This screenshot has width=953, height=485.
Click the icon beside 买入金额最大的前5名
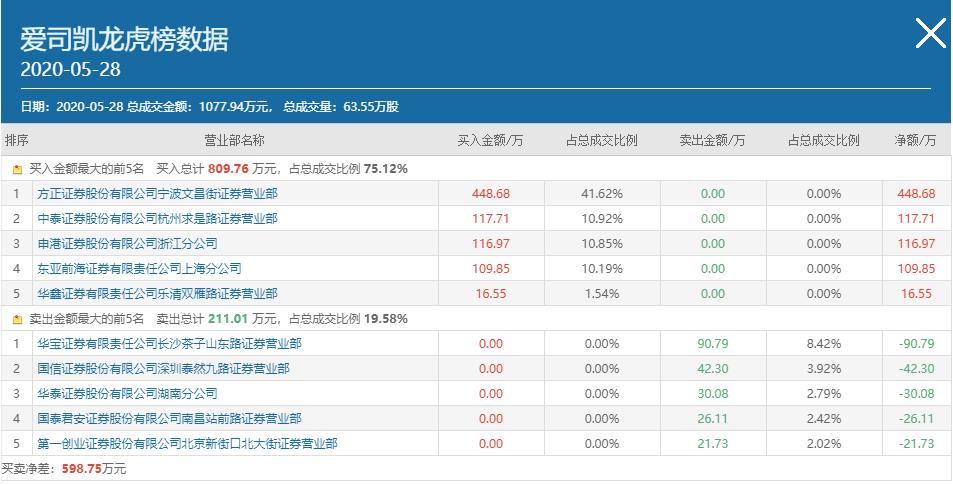17,170
